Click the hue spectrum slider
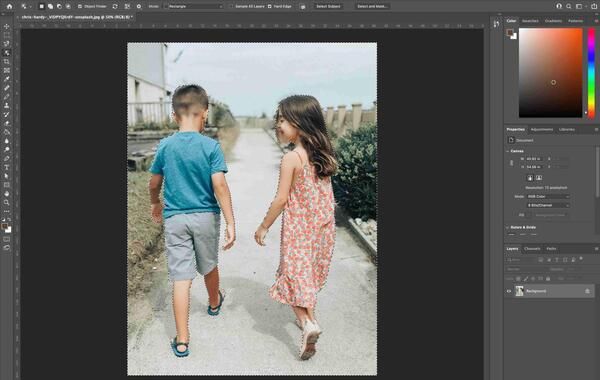Viewport: 600px width, 380px height. coord(591,73)
